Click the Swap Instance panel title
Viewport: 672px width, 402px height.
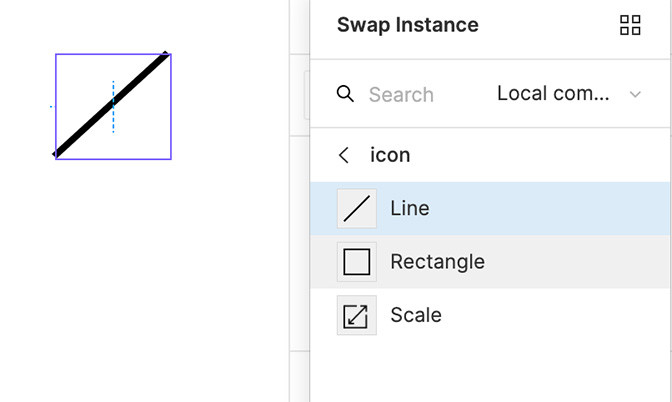pyautogui.click(x=407, y=25)
